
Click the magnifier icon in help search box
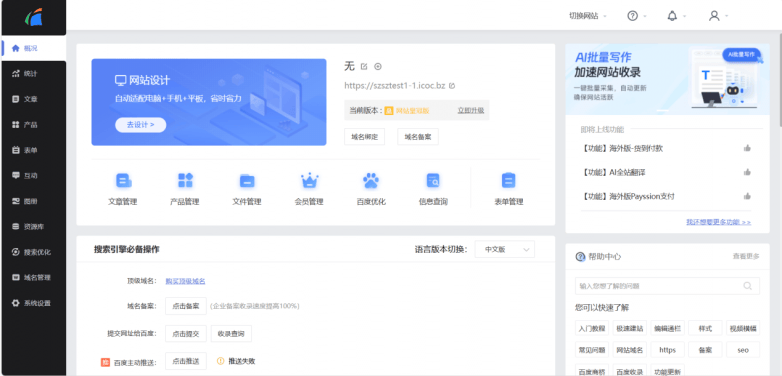tap(748, 286)
